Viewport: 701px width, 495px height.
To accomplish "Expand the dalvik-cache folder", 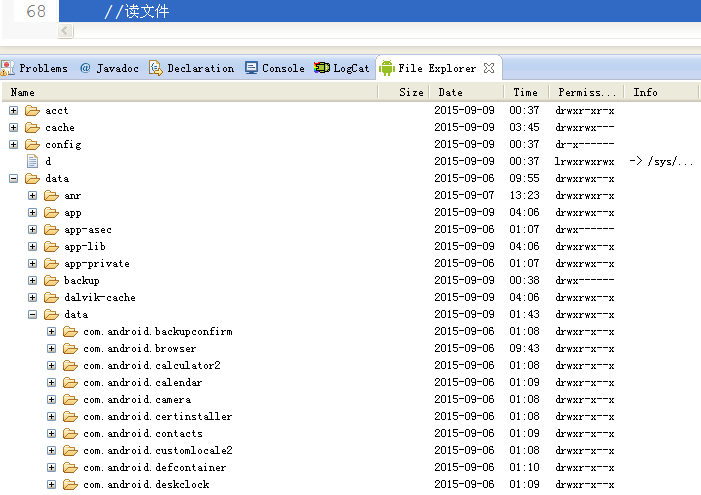I will (32, 297).
